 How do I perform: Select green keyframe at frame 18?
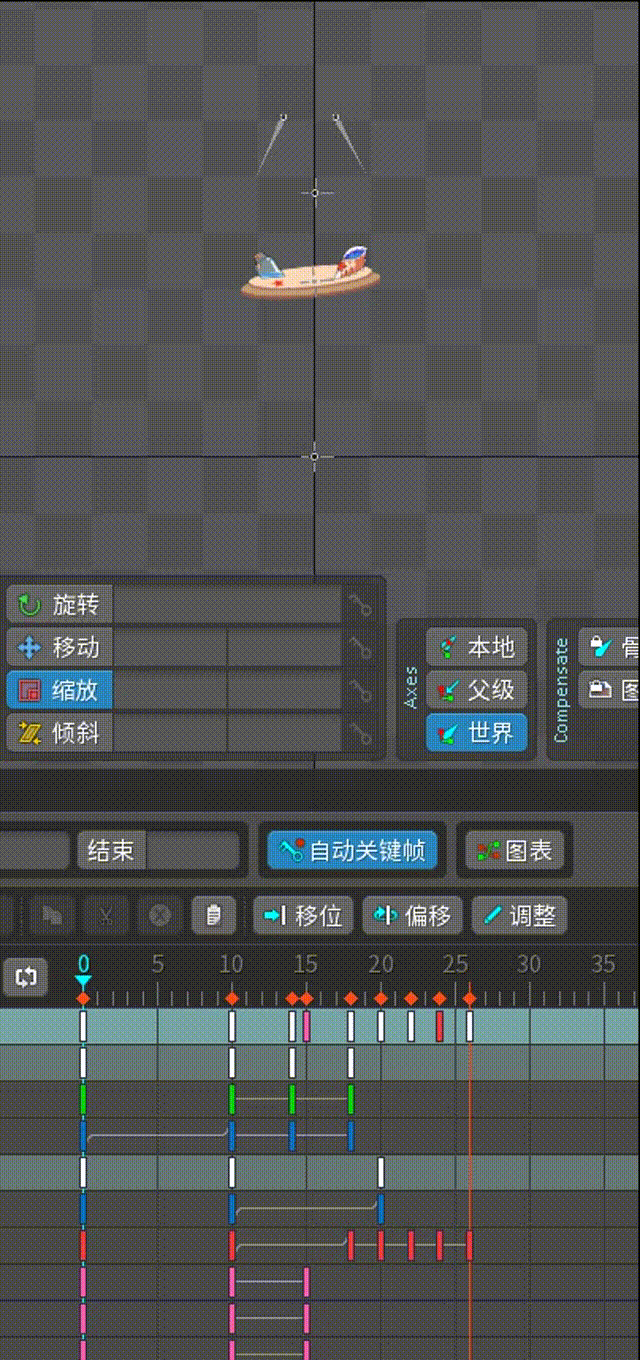pyautogui.click(x=351, y=1099)
